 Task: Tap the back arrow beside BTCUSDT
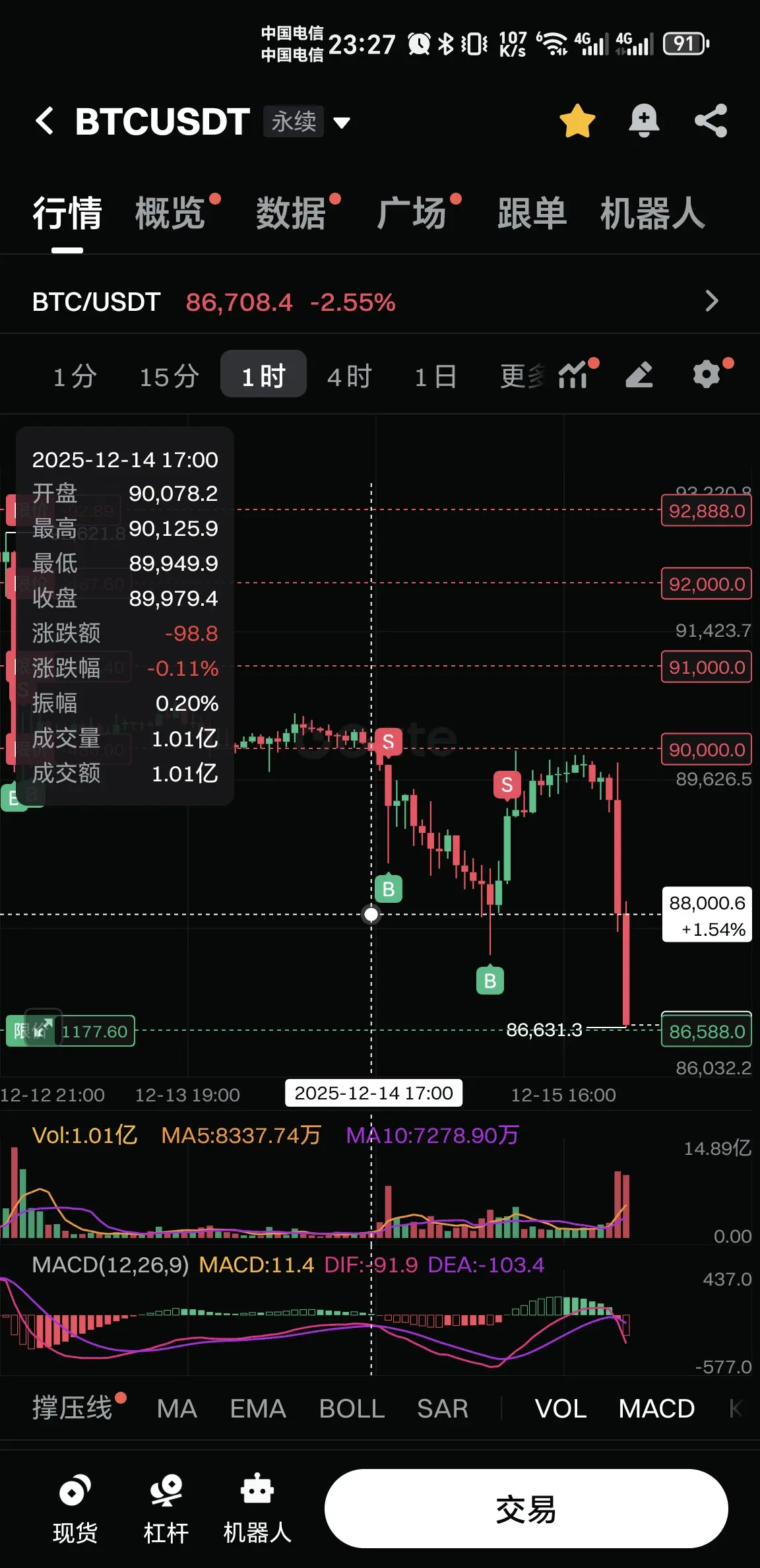45,121
